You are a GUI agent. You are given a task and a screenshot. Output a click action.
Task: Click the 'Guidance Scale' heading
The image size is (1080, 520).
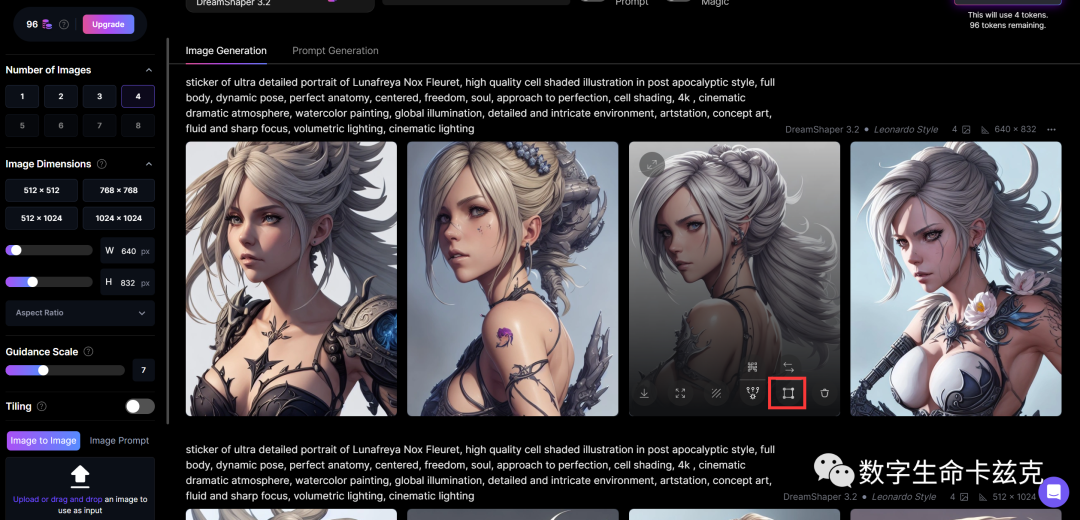[42, 351]
